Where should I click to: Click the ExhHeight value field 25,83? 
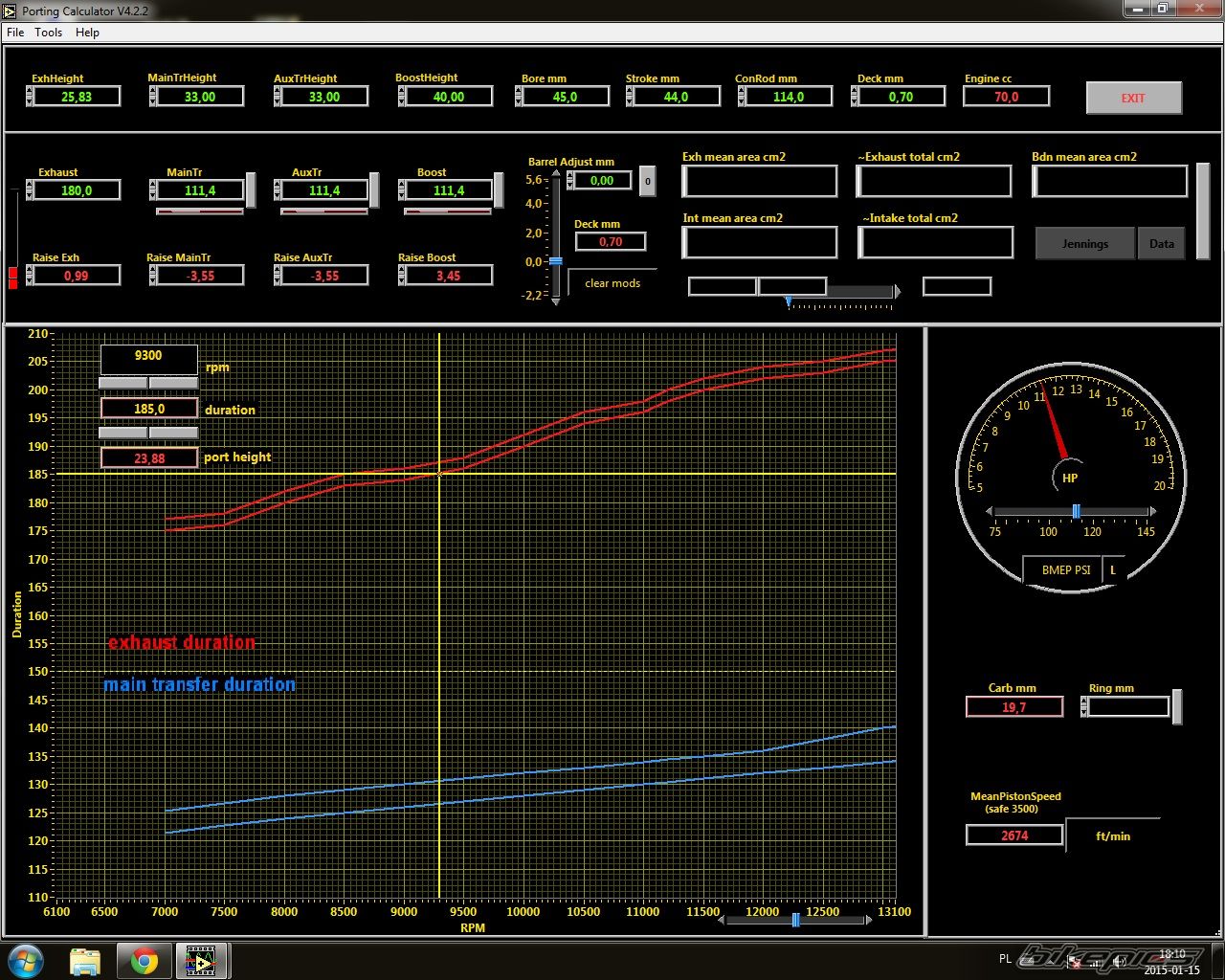tap(77, 97)
